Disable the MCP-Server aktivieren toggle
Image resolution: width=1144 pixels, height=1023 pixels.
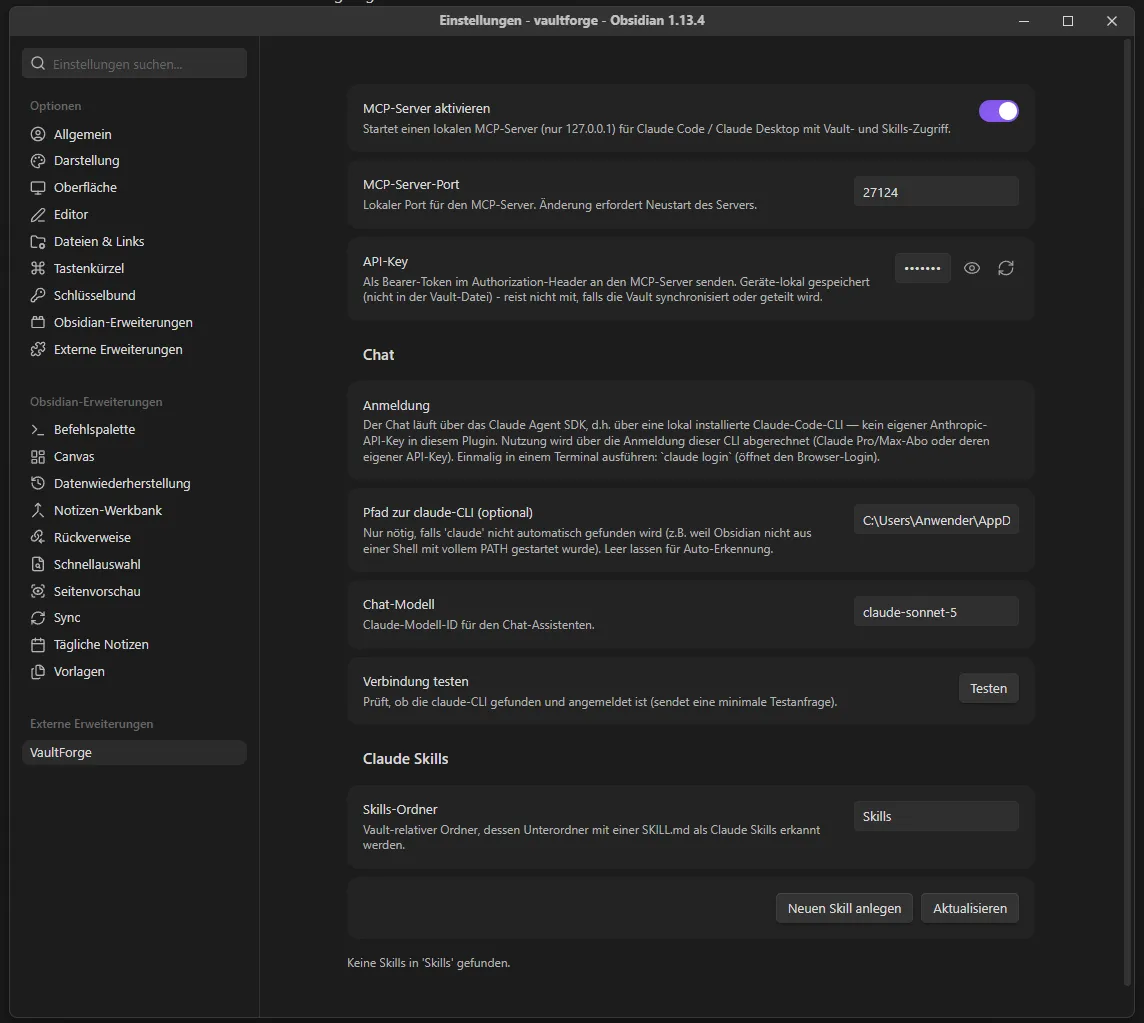click(999, 111)
